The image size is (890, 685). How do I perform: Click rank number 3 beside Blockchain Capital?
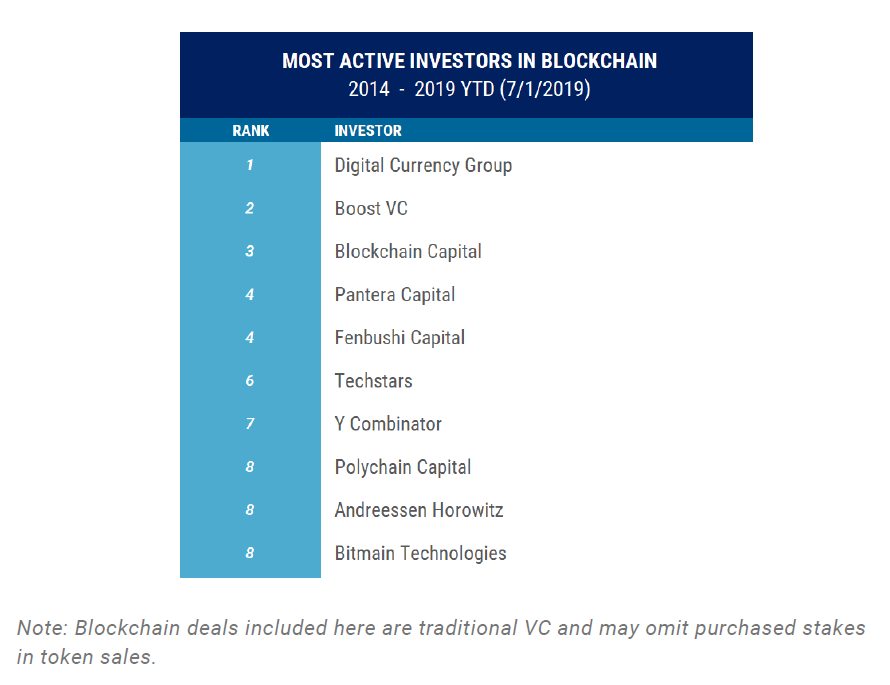[250, 251]
